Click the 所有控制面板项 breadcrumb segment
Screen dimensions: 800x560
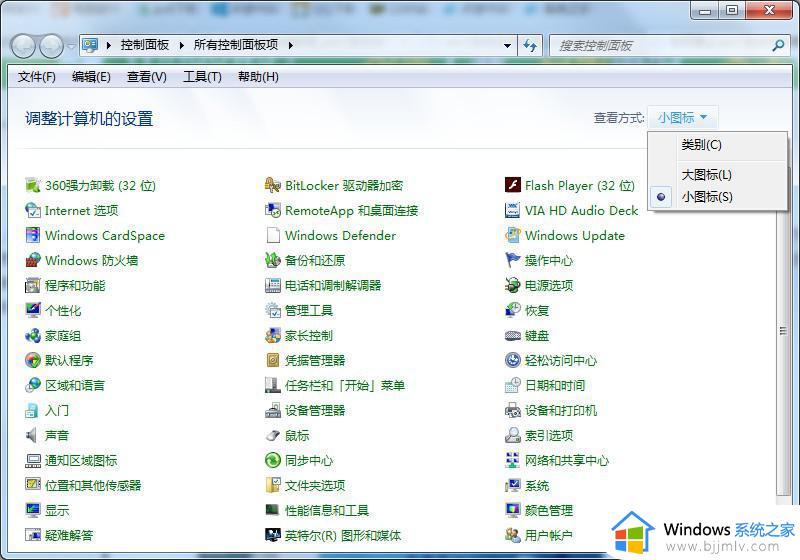(236, 45)
